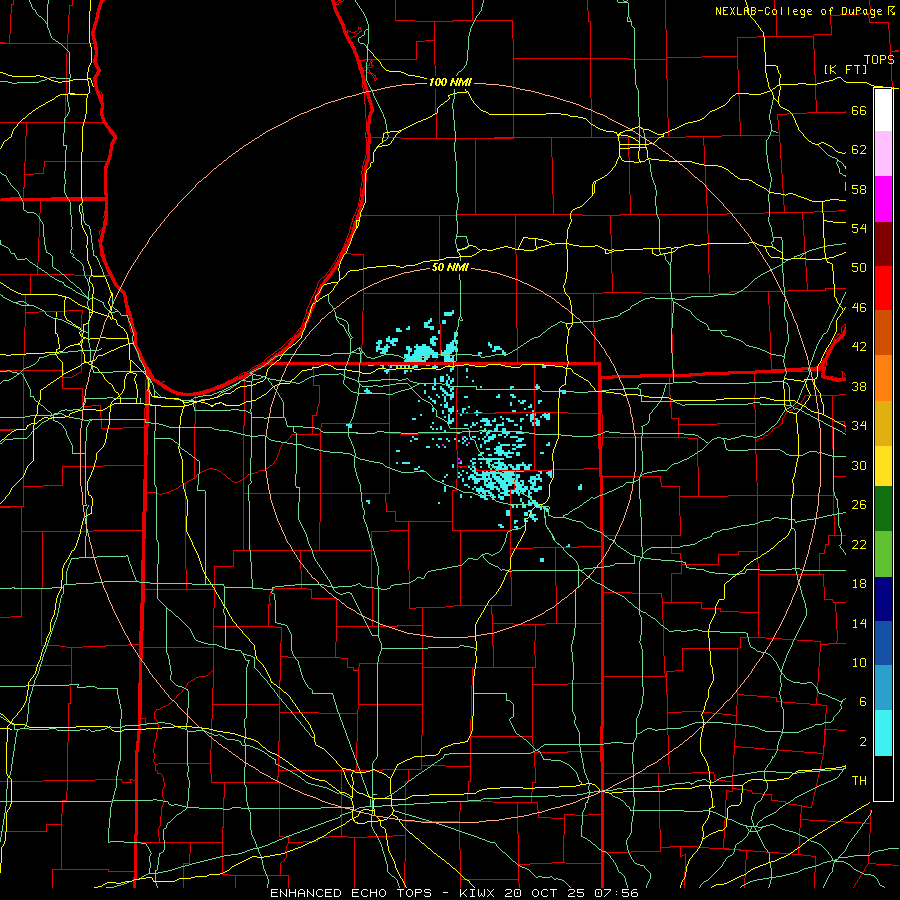900x900 pixels.
Task: Click the magenta swatch between 54 and 58
Action: [x=883, y=199]
